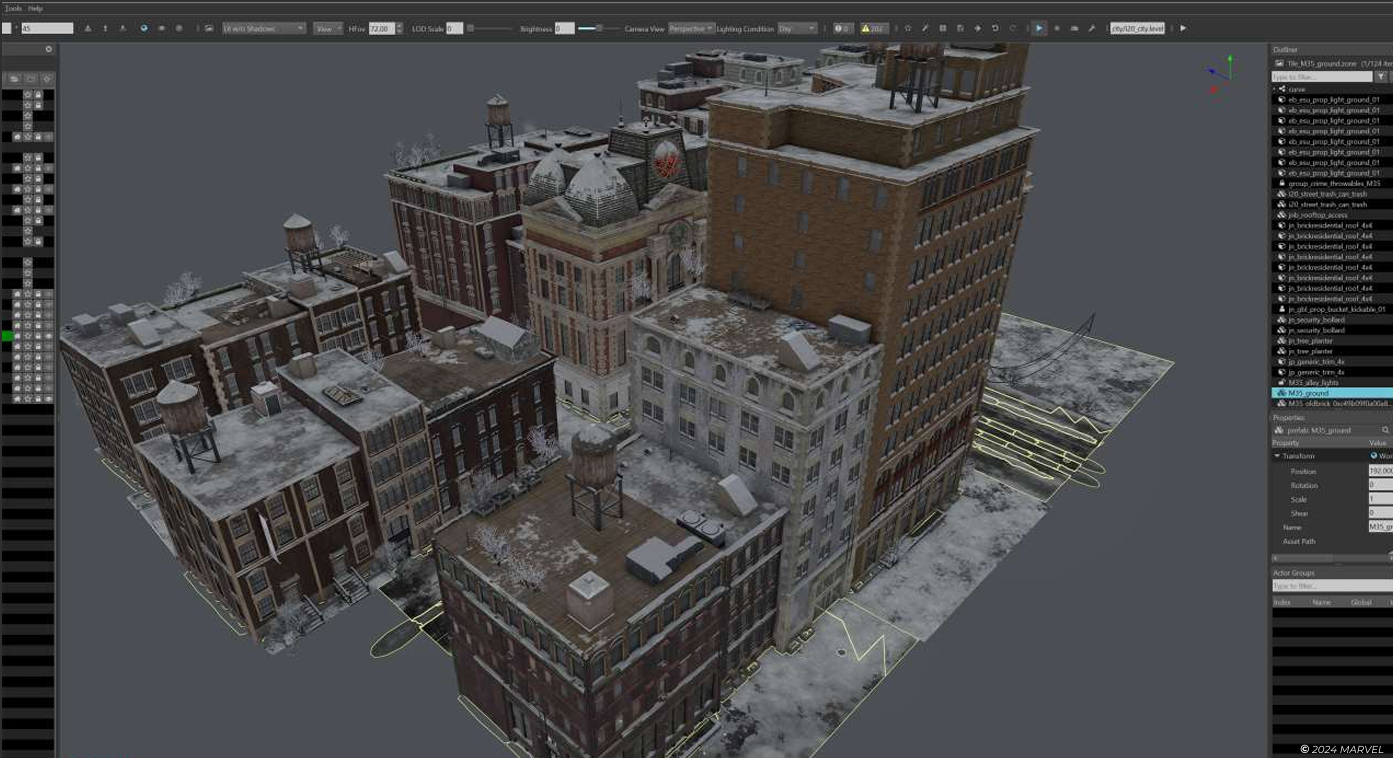Click the Brightness value field

point(564,29)
